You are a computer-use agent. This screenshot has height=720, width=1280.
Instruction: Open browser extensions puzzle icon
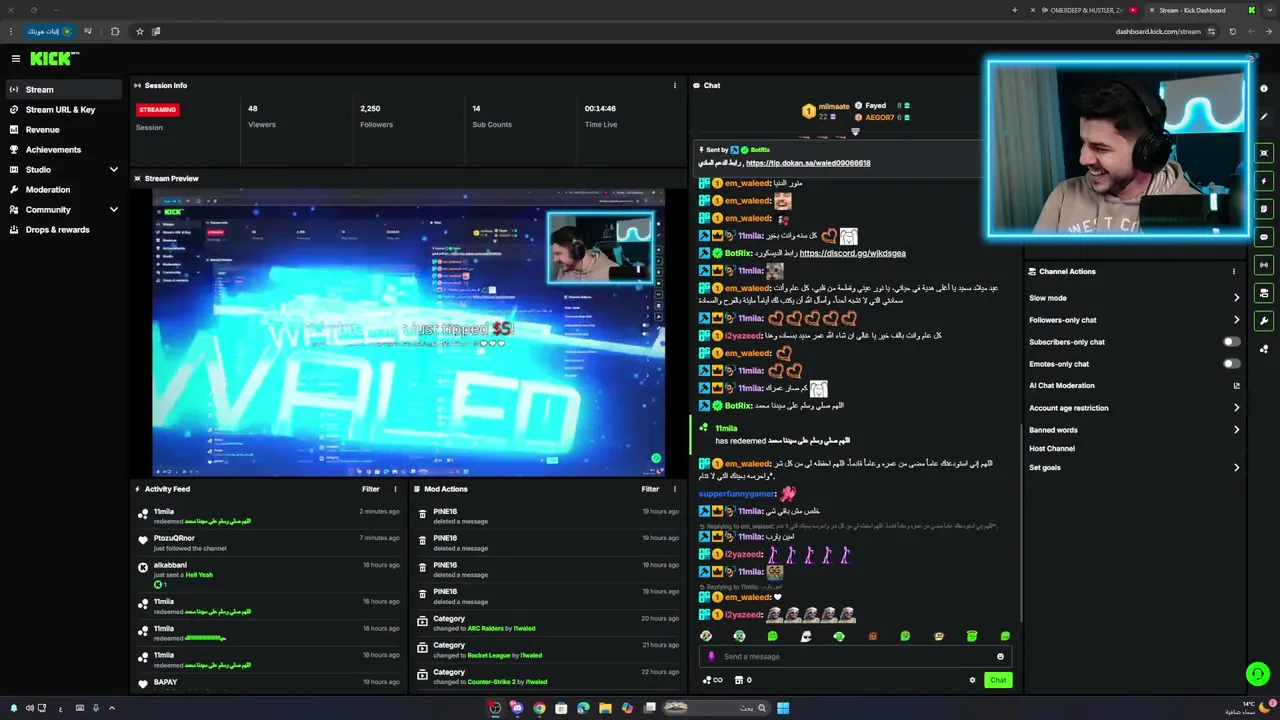point(115,31)
